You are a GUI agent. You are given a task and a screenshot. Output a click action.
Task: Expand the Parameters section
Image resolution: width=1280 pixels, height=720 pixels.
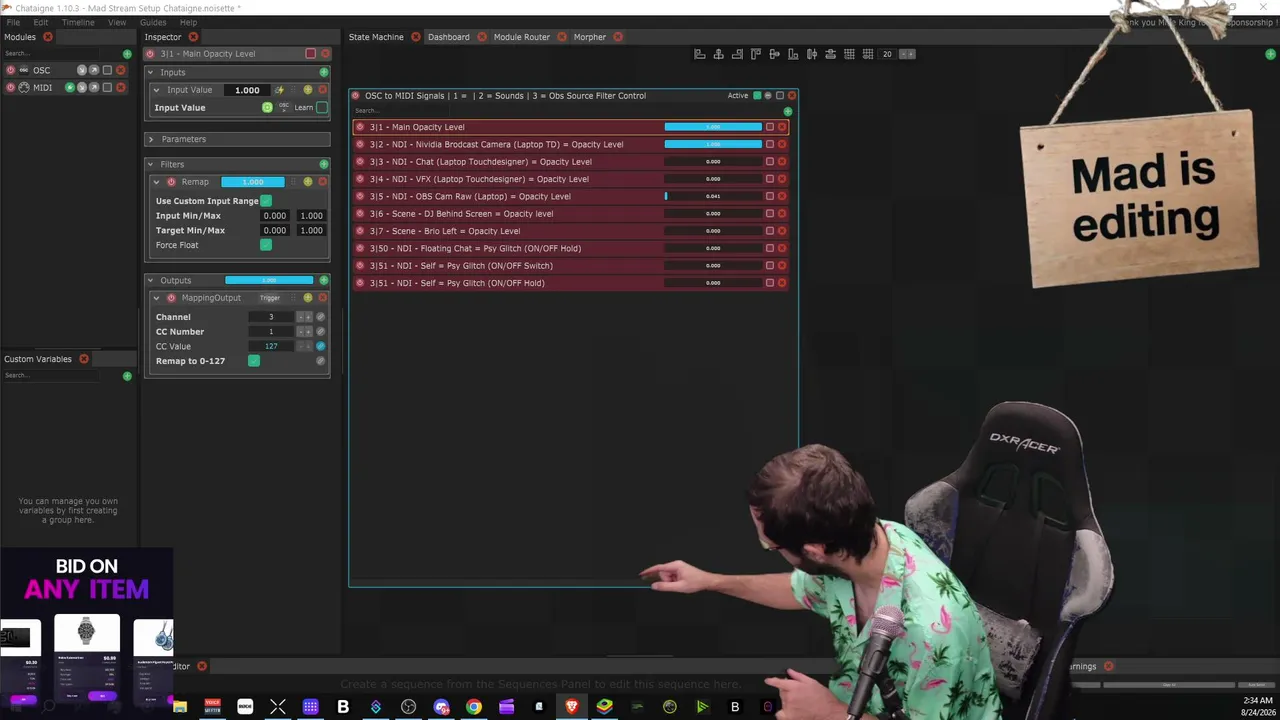pos(151,139)
